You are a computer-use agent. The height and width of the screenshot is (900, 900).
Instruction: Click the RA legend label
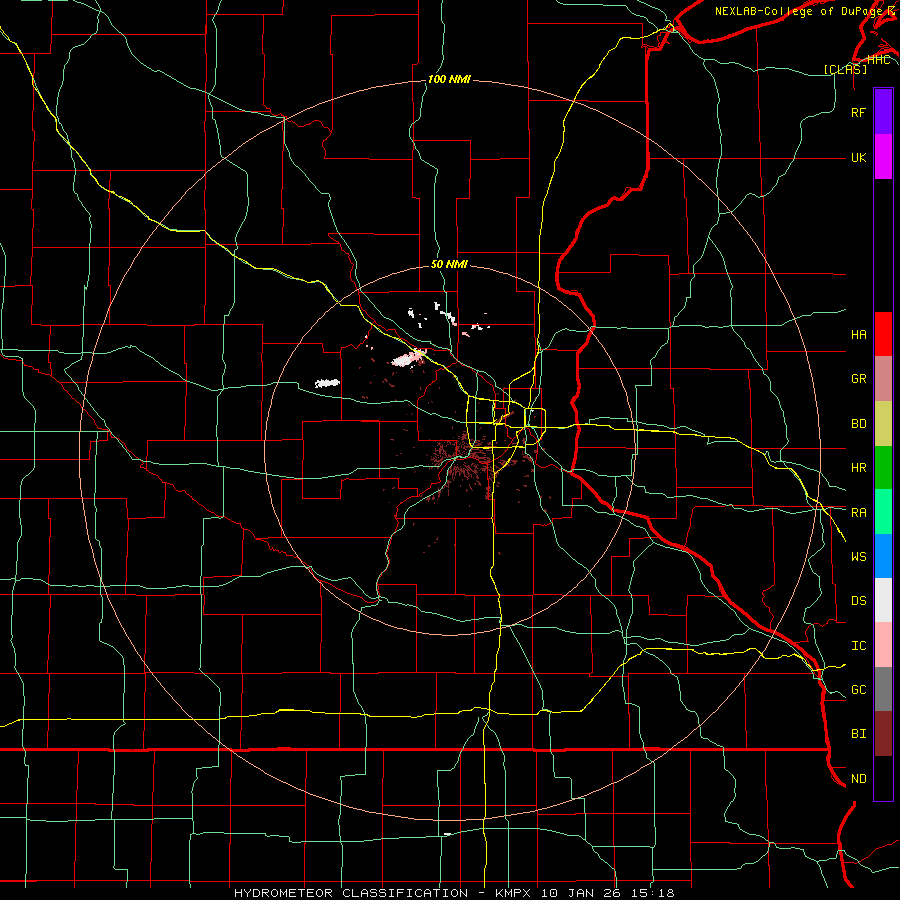click(858, 512)
